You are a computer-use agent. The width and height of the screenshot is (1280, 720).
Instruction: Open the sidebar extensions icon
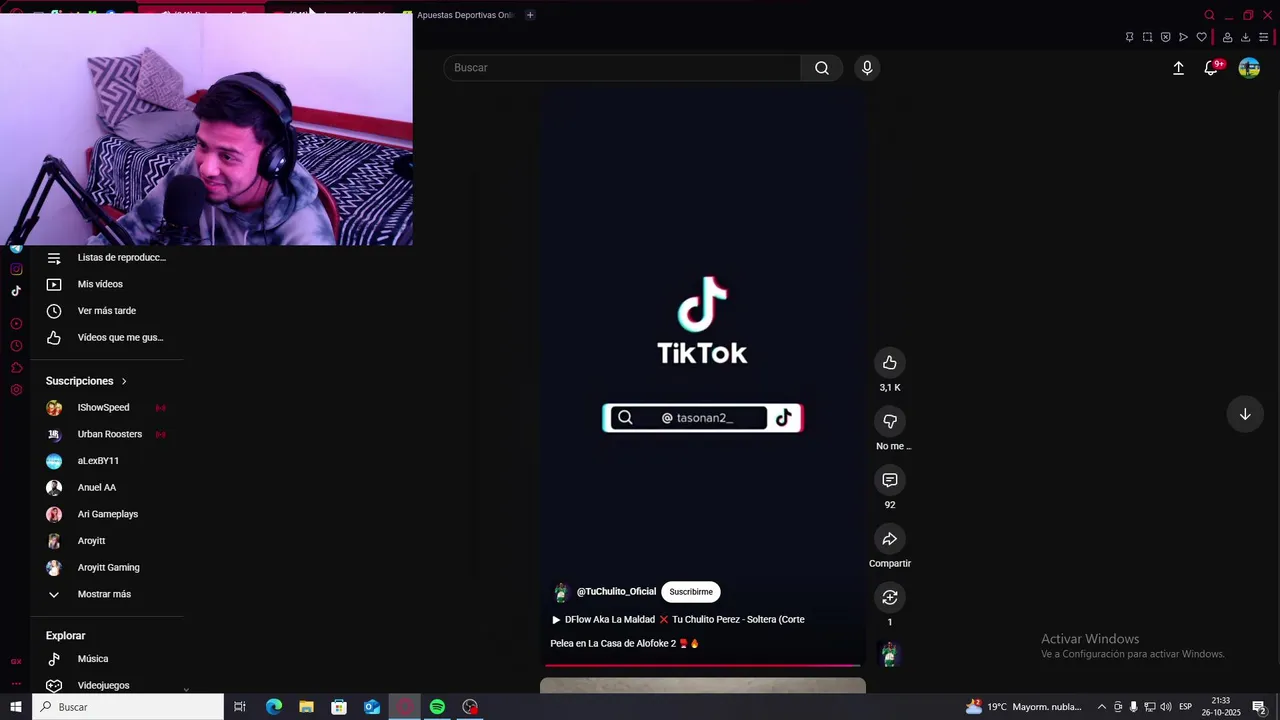pos(16,368)
